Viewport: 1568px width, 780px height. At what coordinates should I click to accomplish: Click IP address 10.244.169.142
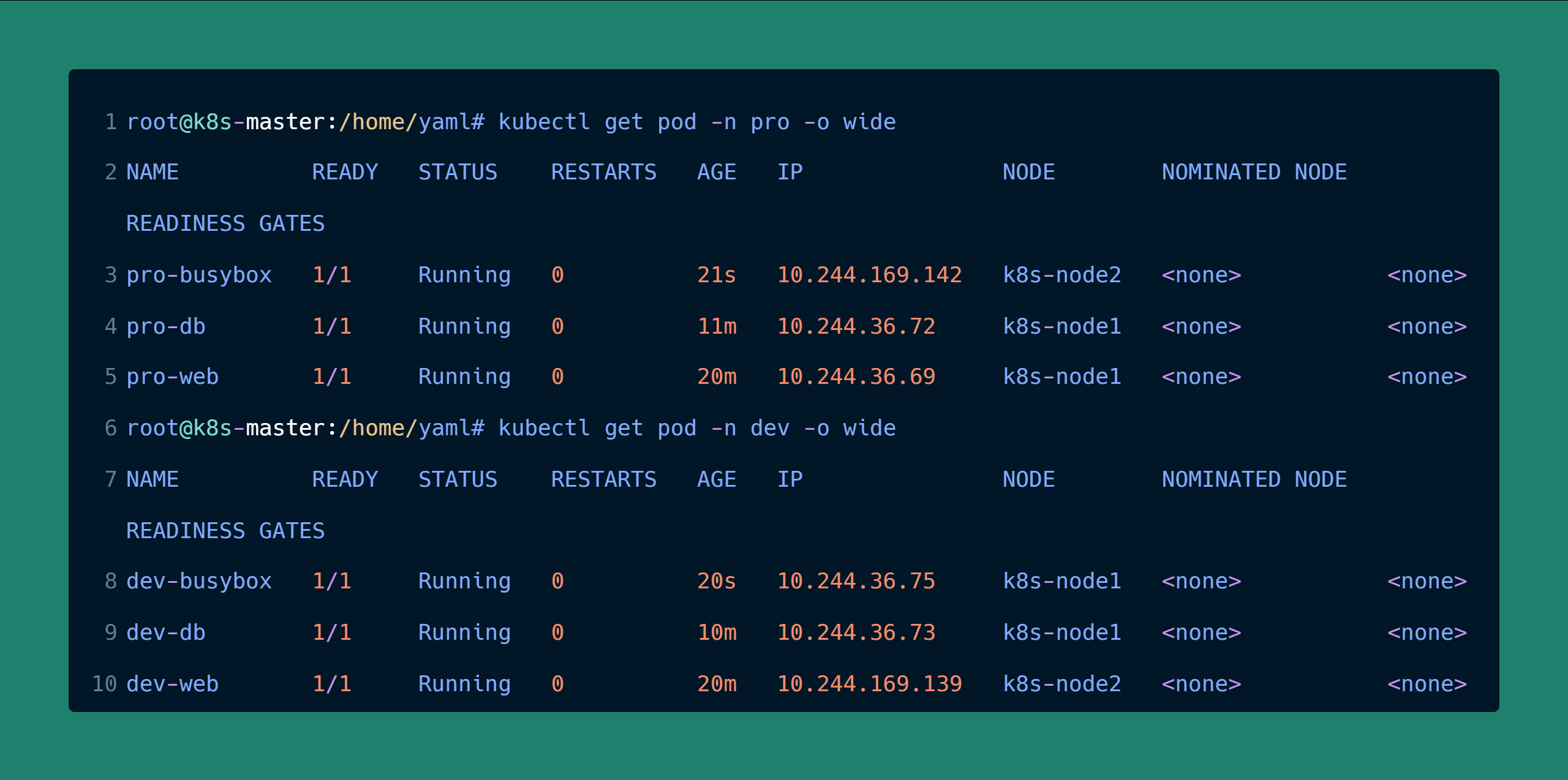tap(870, 275)
